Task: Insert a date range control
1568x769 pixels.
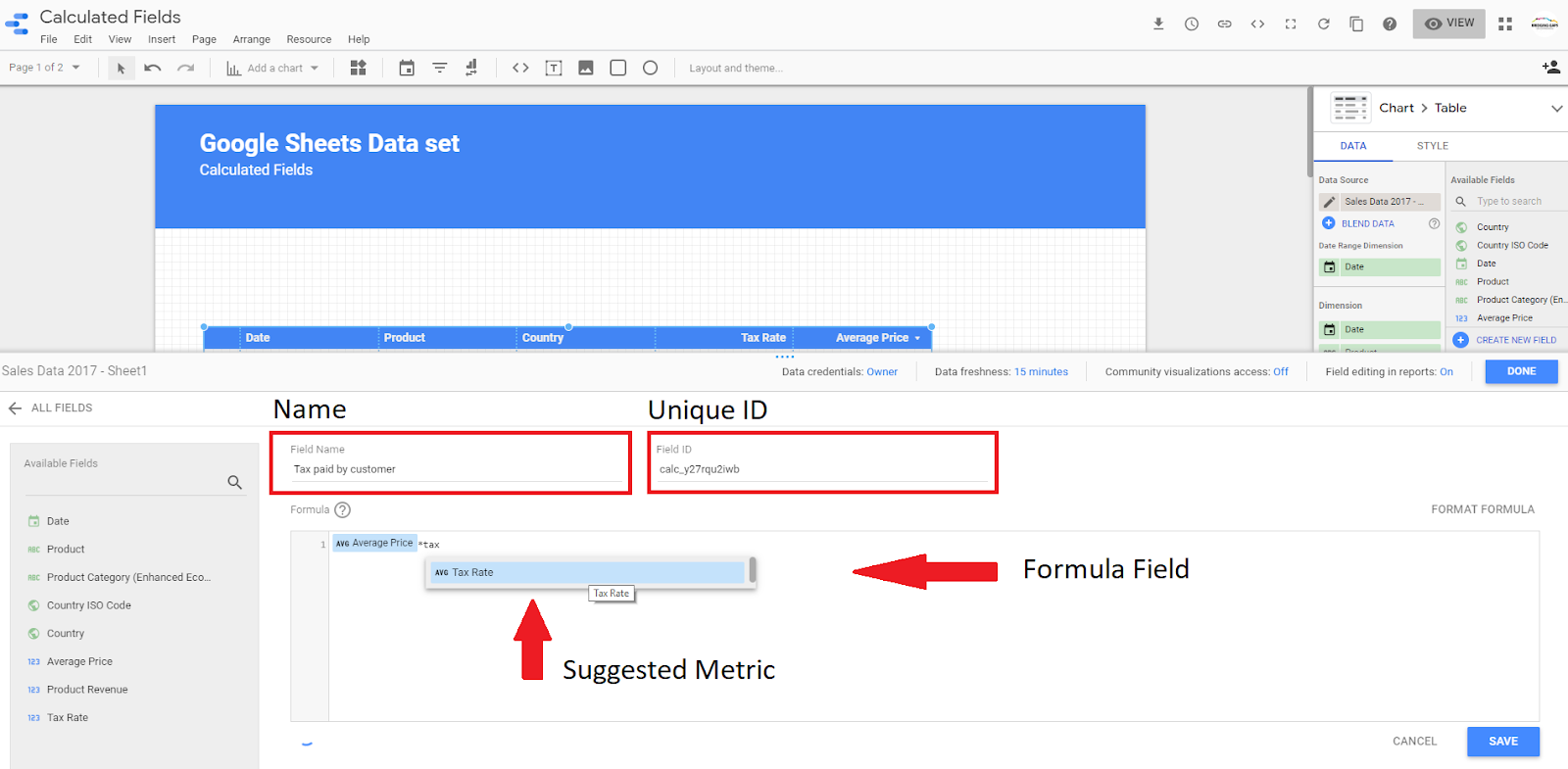Action: pos(407,68)
